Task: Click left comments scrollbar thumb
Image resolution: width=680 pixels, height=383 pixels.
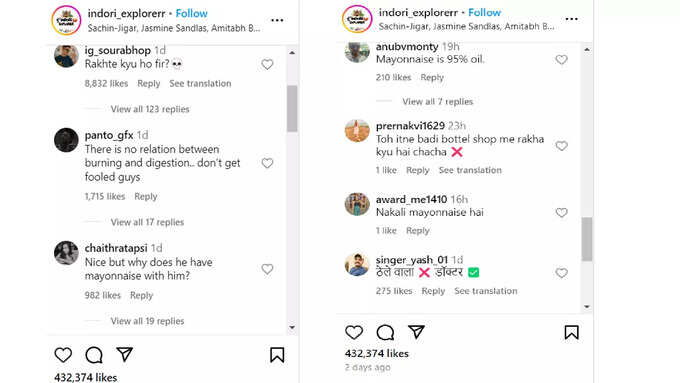Action: click(x=292, y=108)
